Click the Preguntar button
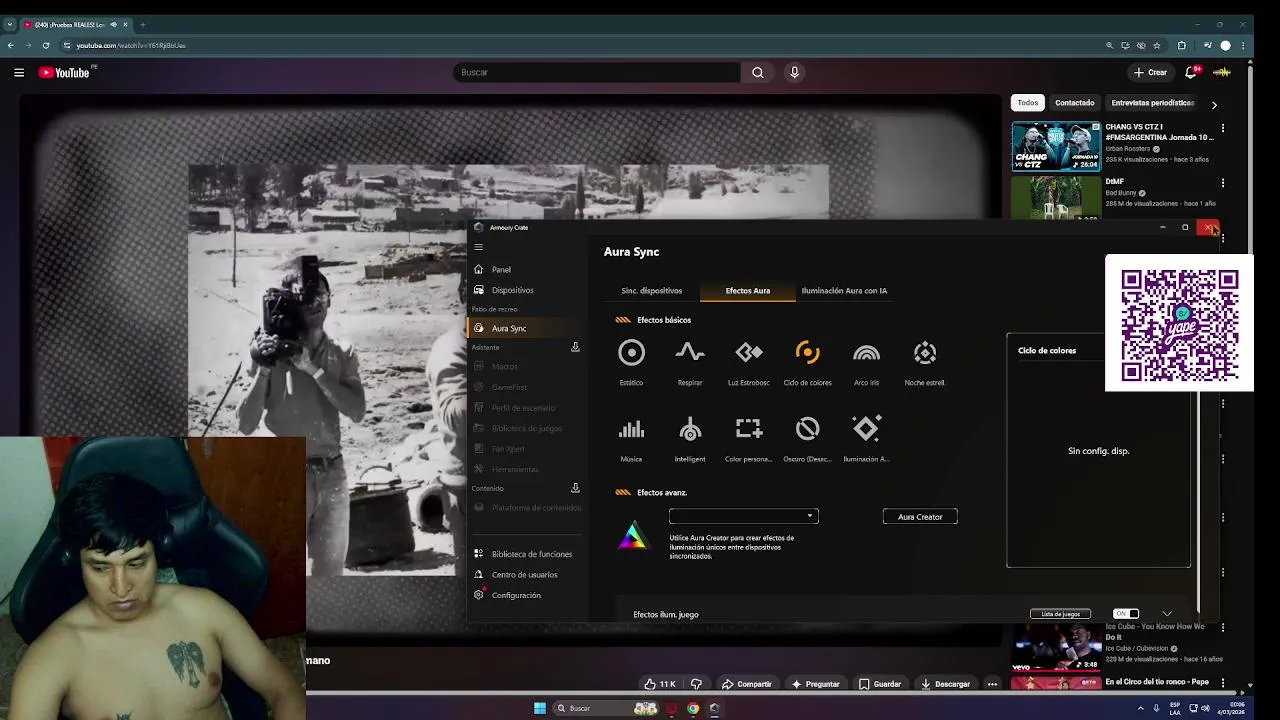Viewport: 1280px width, 720px height. (815, 684)
